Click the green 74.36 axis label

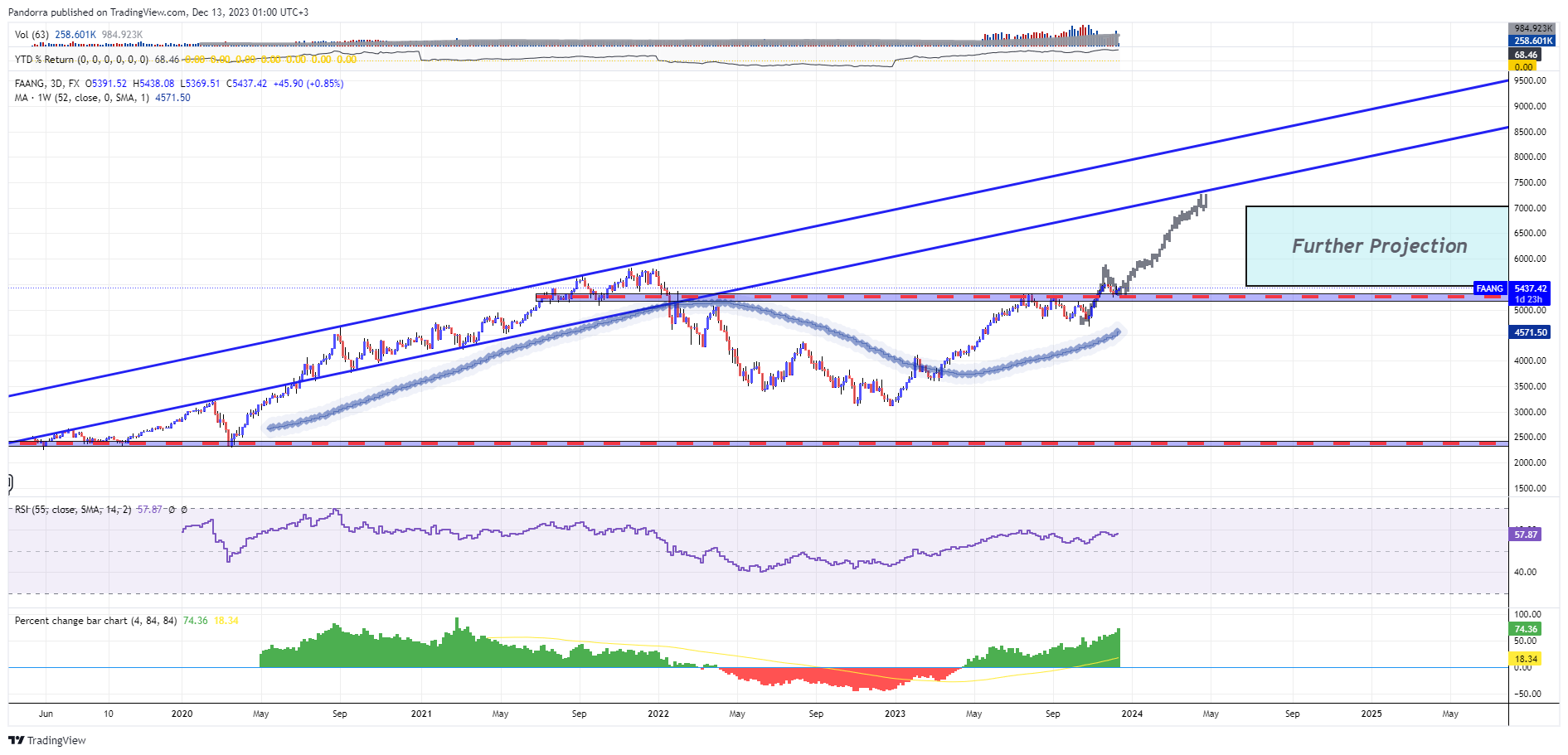1525,629
